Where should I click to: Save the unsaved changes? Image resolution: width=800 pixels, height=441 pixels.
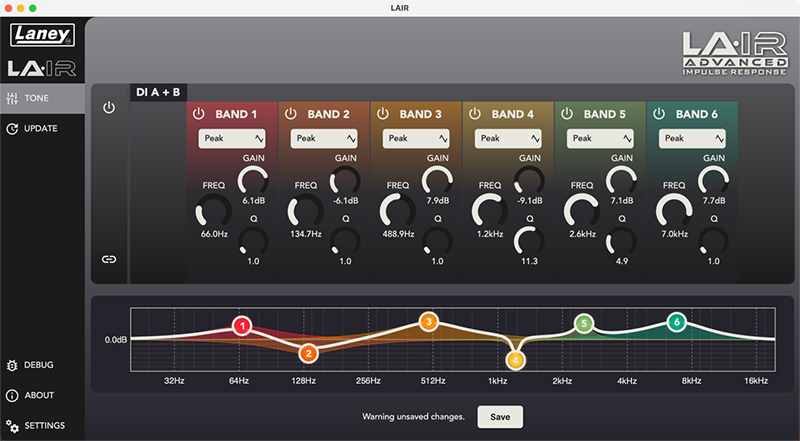pos(499,416)
